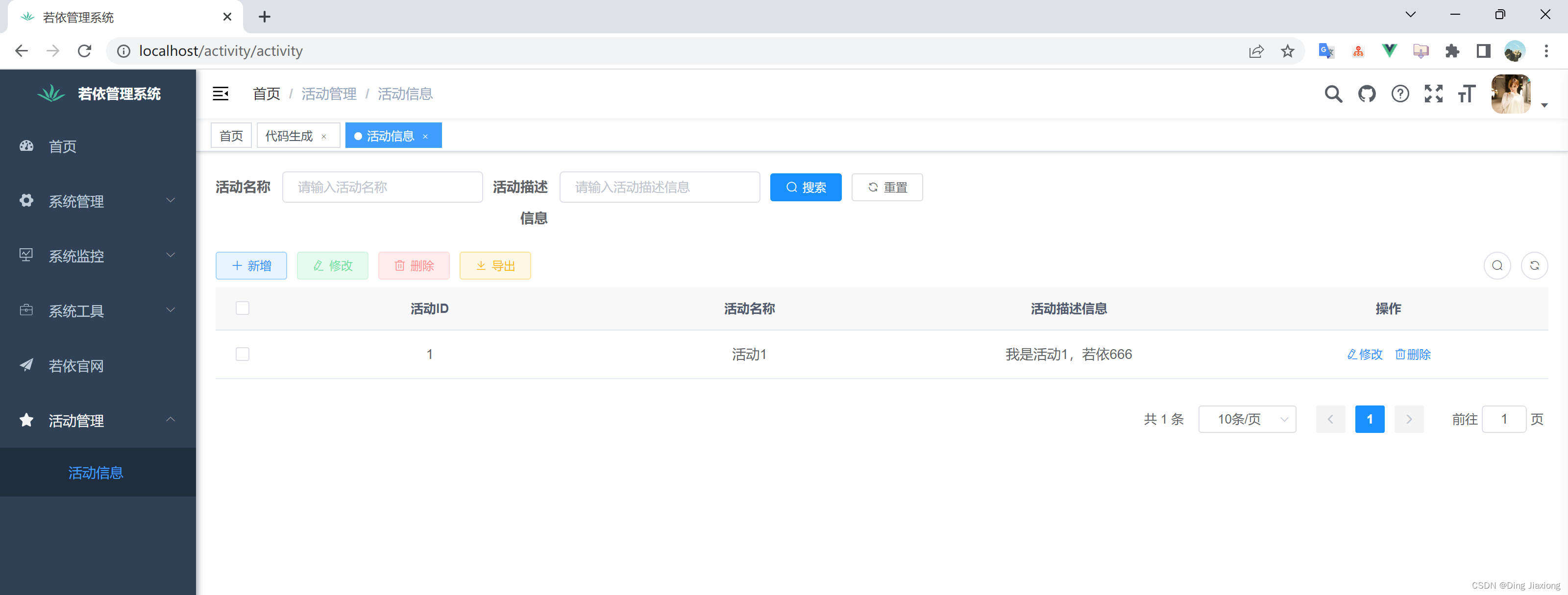Select 活动信息 in the sidebar submenu

[96, 473]
